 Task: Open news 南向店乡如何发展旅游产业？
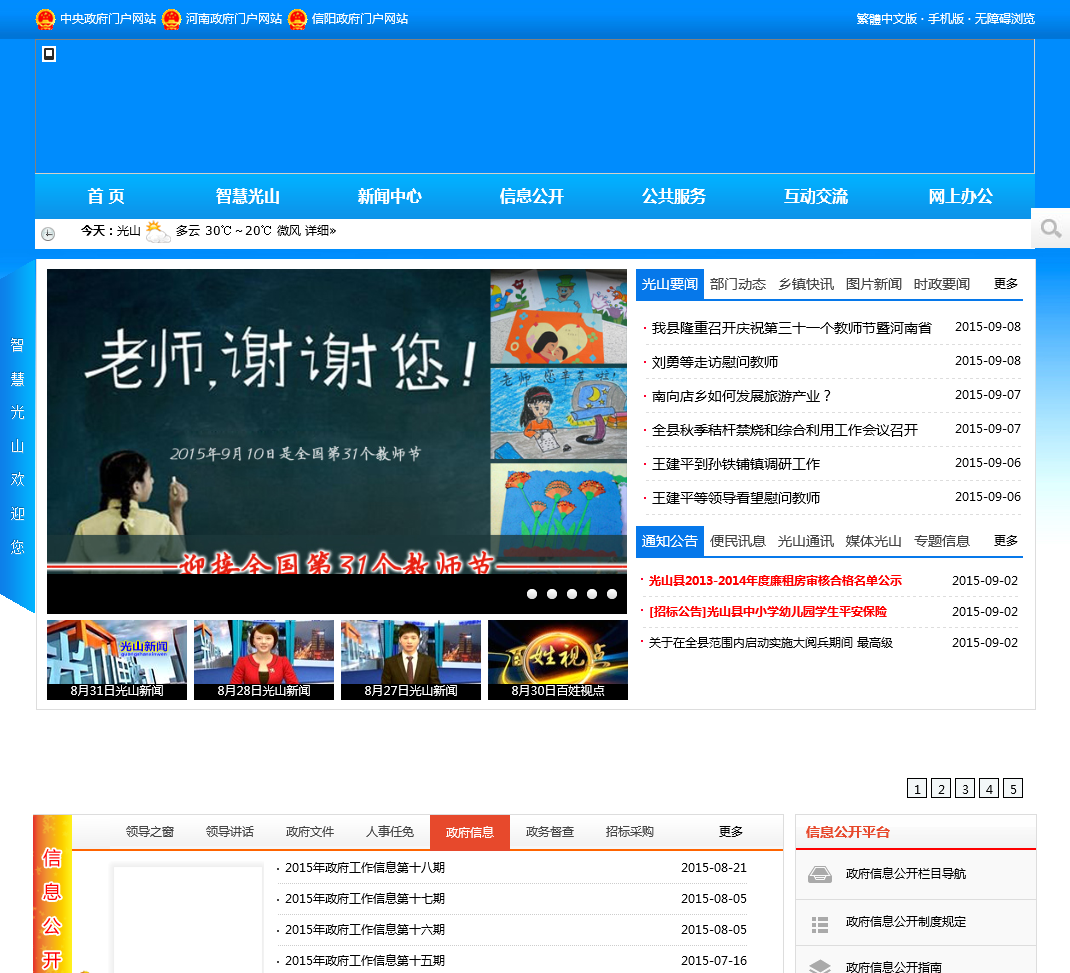(x=741, y=396)
